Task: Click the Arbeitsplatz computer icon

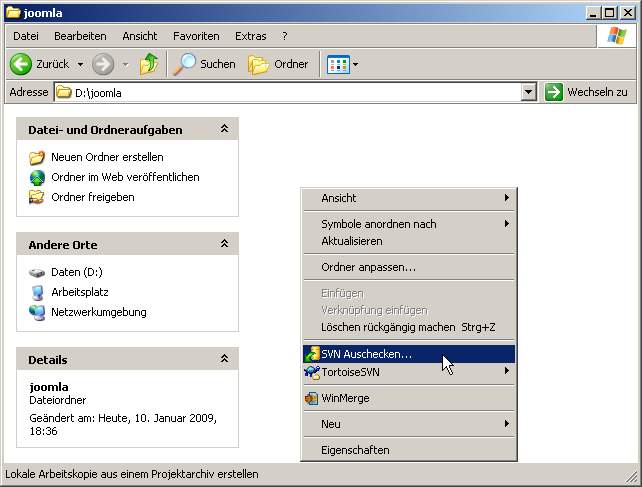Action: [37, 292]
